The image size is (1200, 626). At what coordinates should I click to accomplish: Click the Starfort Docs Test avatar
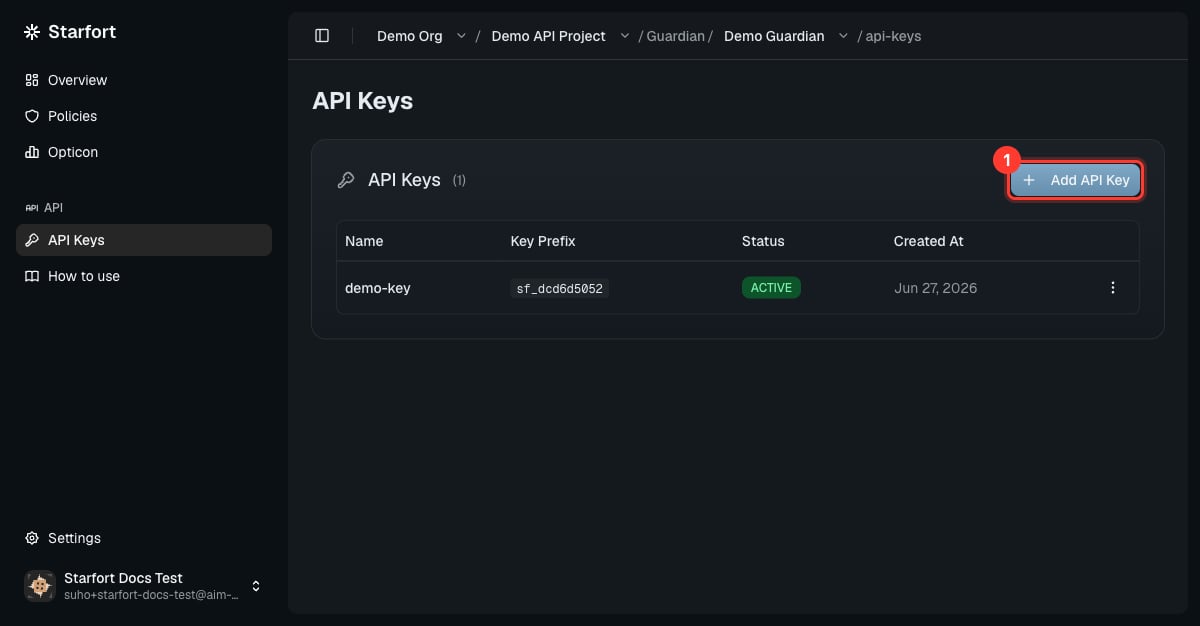pos(40,586)
